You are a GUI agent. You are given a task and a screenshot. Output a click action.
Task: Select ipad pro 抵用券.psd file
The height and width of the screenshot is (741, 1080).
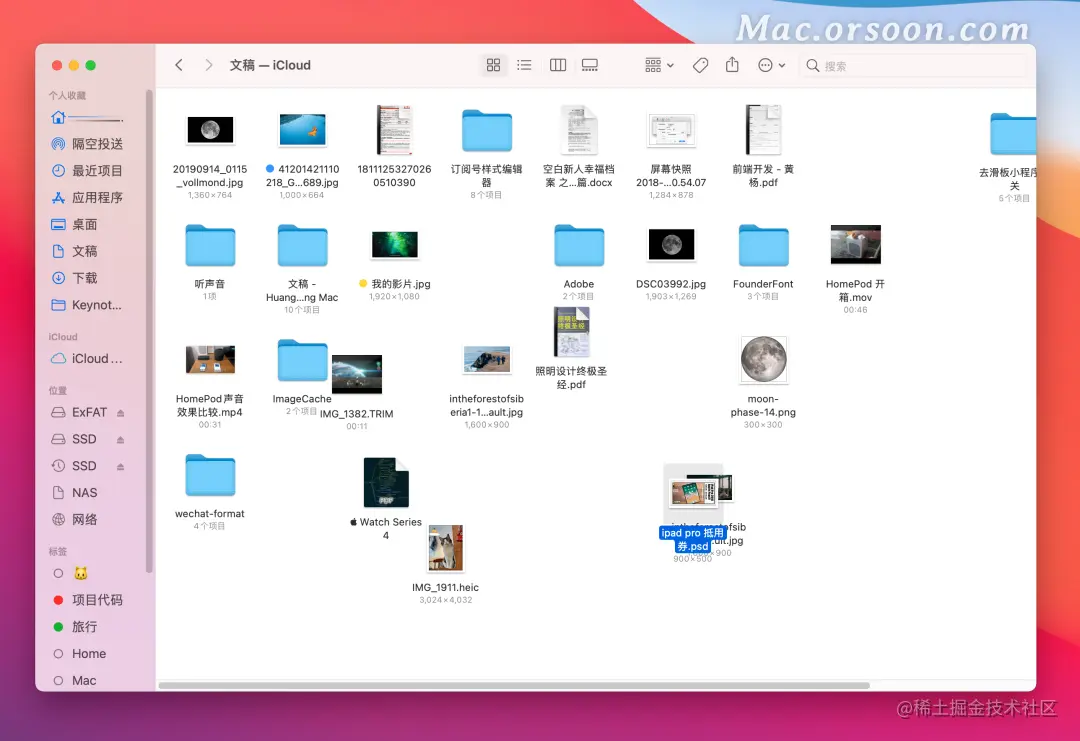point(693,493)
